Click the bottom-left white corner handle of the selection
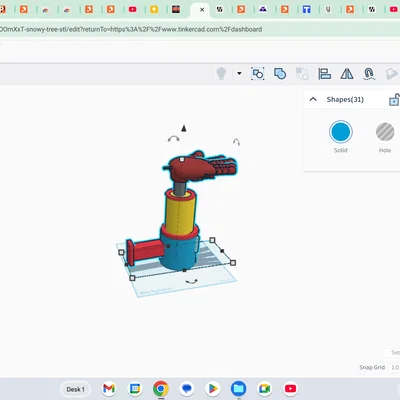Image resolution: width=400 pixels, height=400 pixels. (132, 278)
